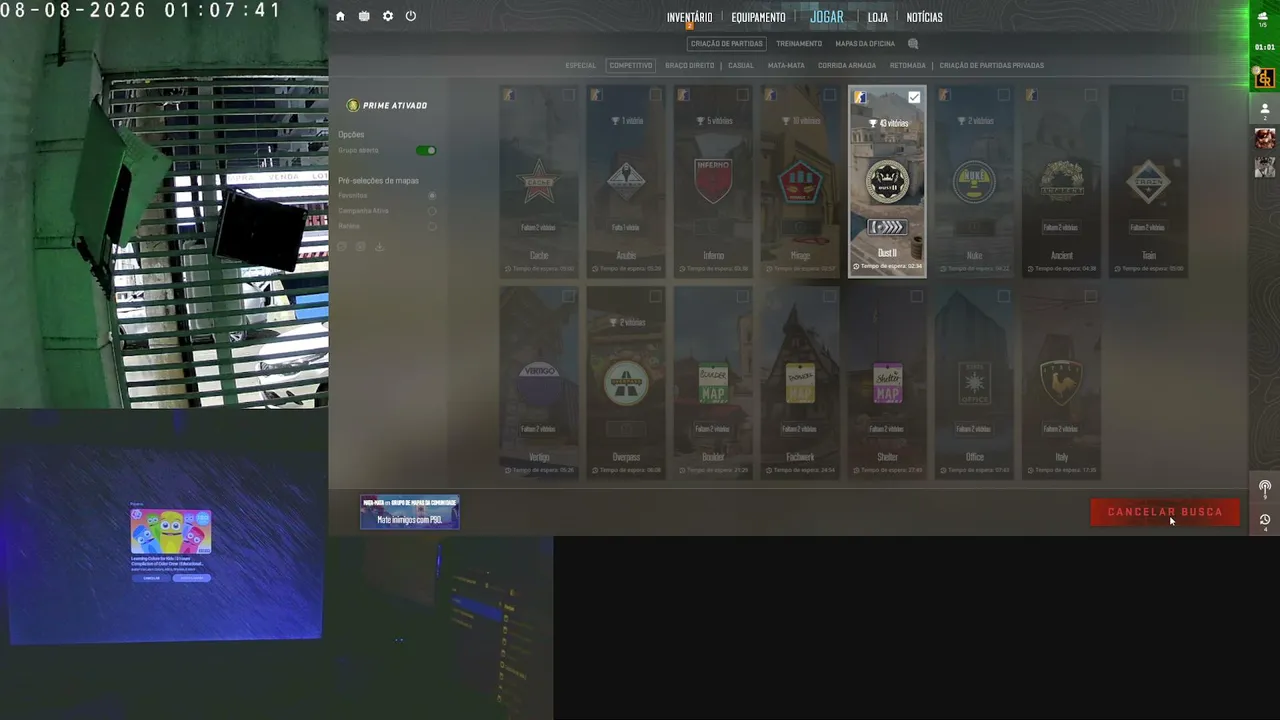The image size is (1280, 720).
Task: Check the Office map checkbox
Action: [x=1003, y=296]
